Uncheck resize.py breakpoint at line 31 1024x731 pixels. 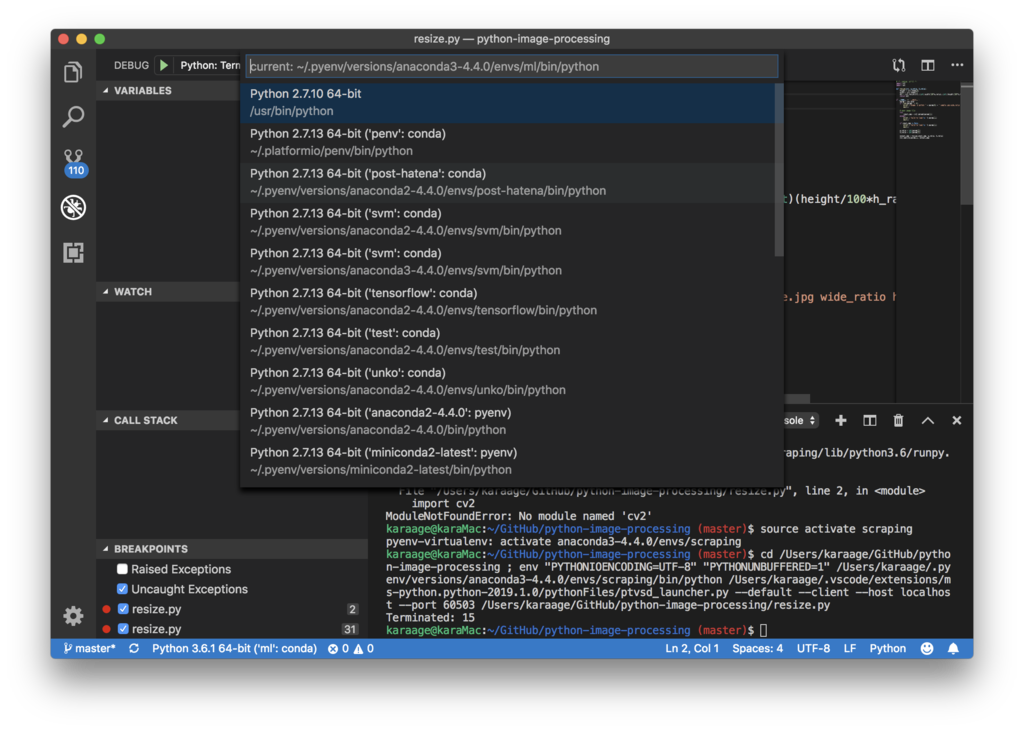(x=123, y=629)
